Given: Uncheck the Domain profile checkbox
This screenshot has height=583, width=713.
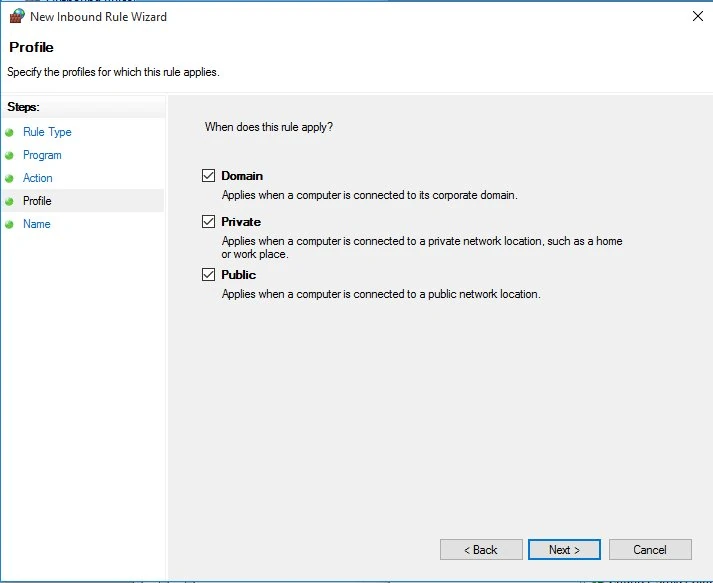Looking at the screenshot, I should point(208,176).
